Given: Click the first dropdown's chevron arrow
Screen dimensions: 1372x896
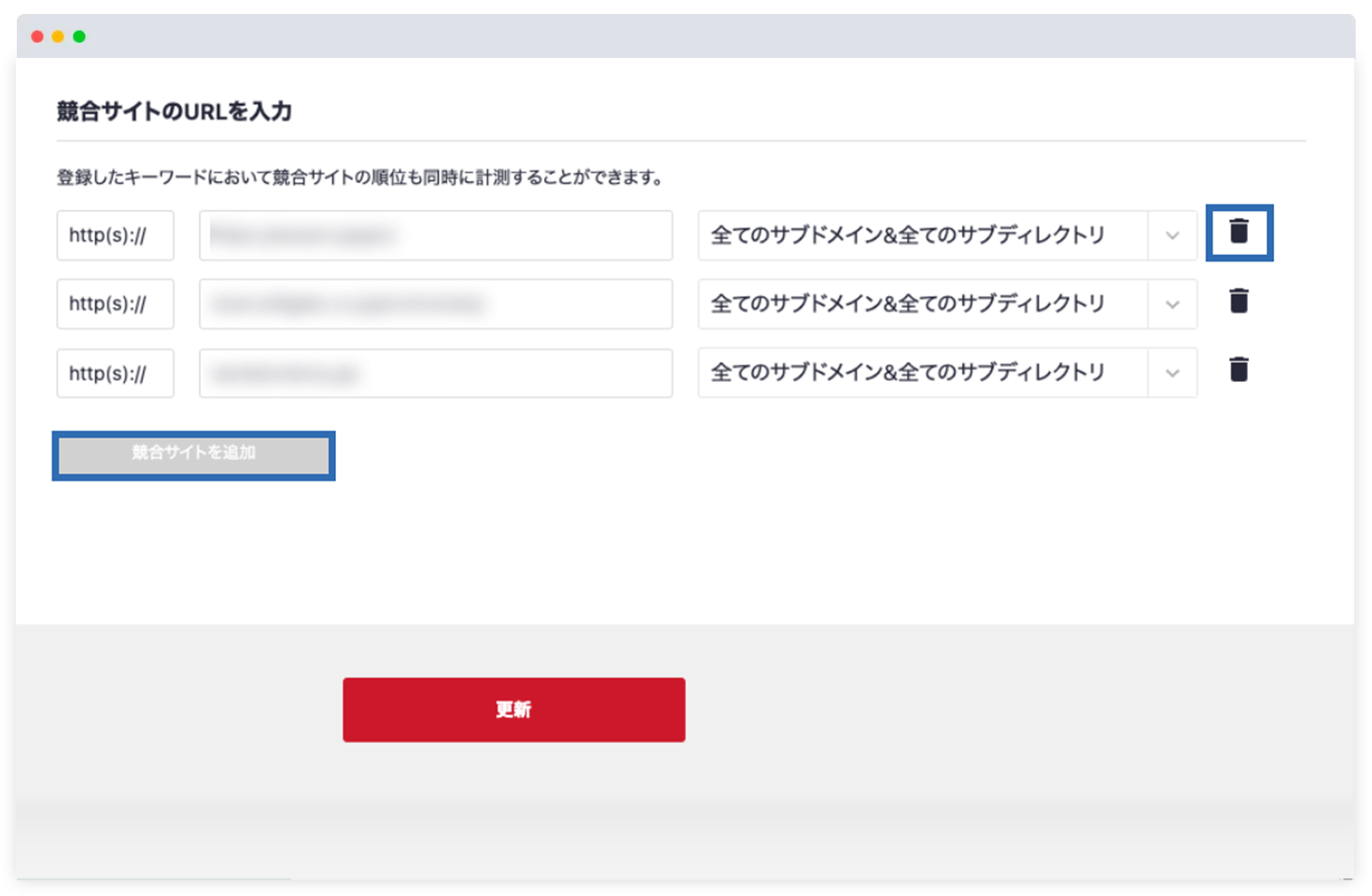Looking at the screenshot, I should (1171, 235).
